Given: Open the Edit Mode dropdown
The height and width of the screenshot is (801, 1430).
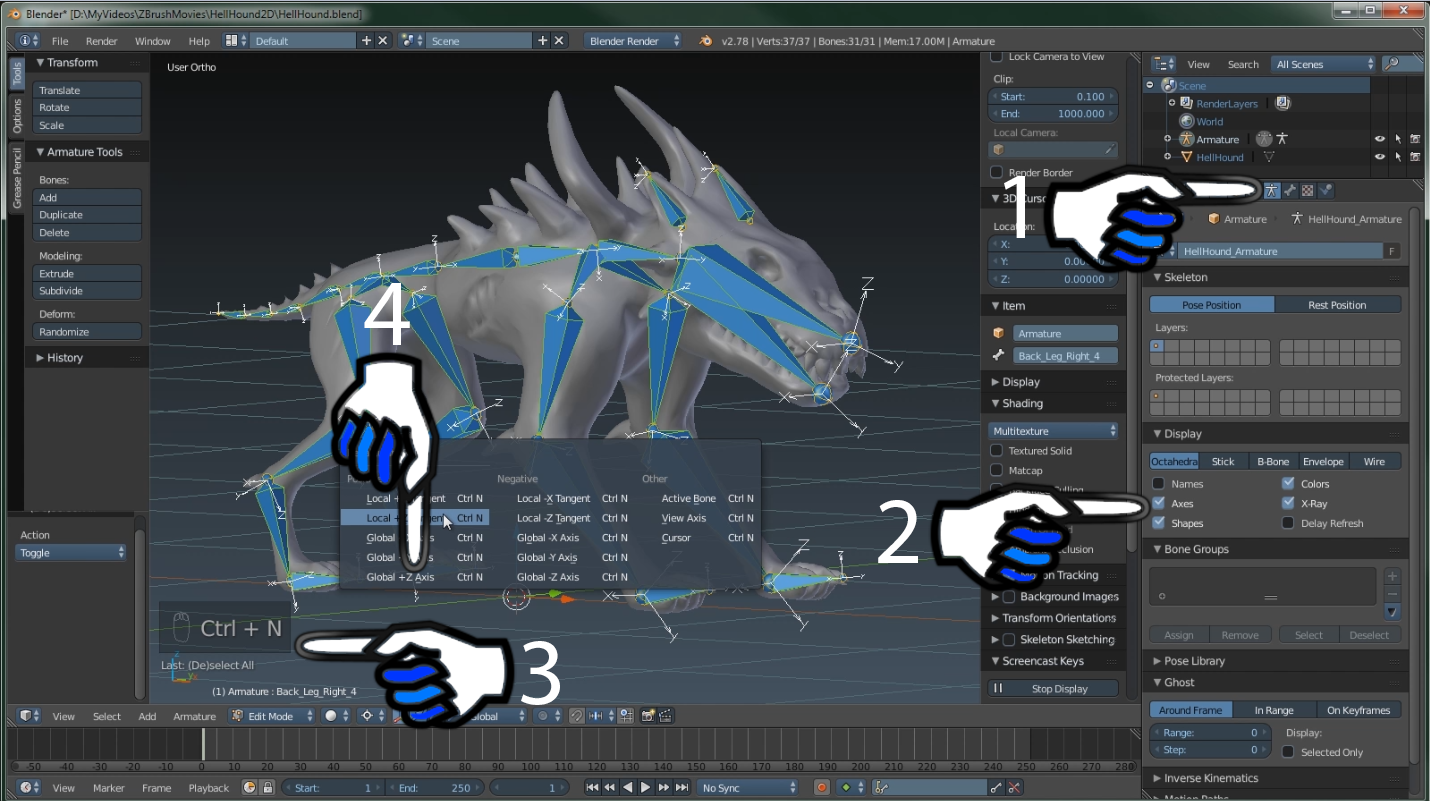Looking at the screenshot, I should coord(271,716).
